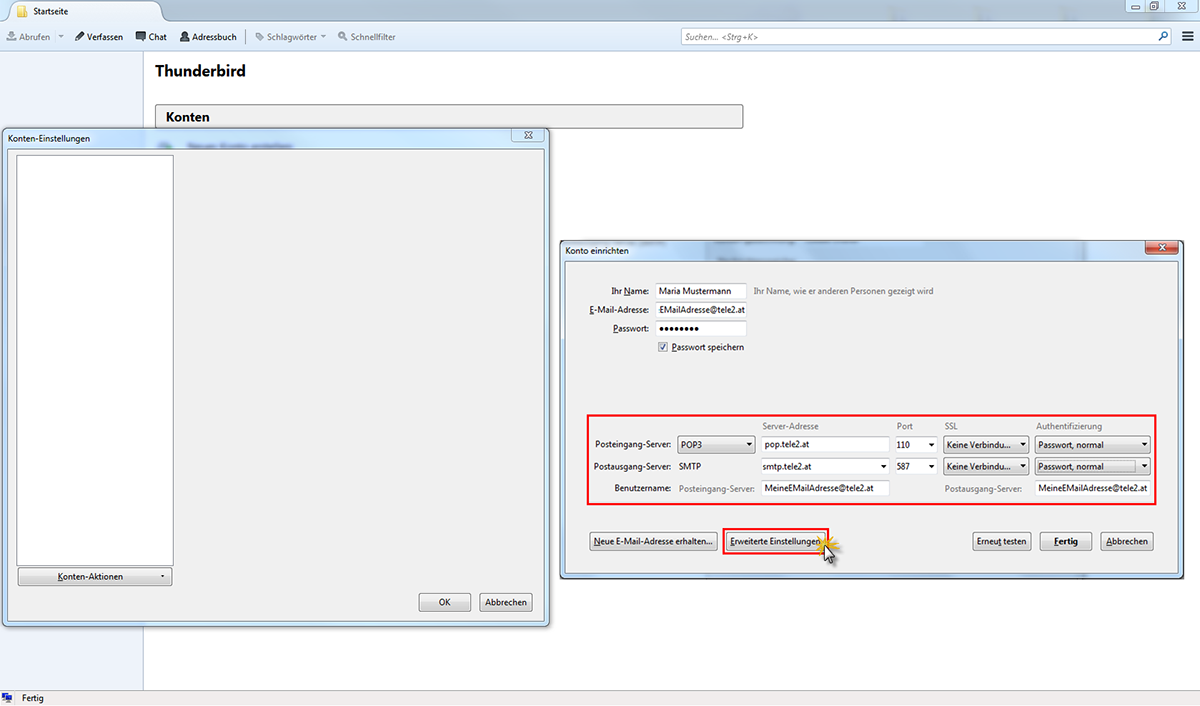Click Abbrechen in Konto einrichten dialog
Viewport: 1200px width, 706px height.
point(1127,541)
